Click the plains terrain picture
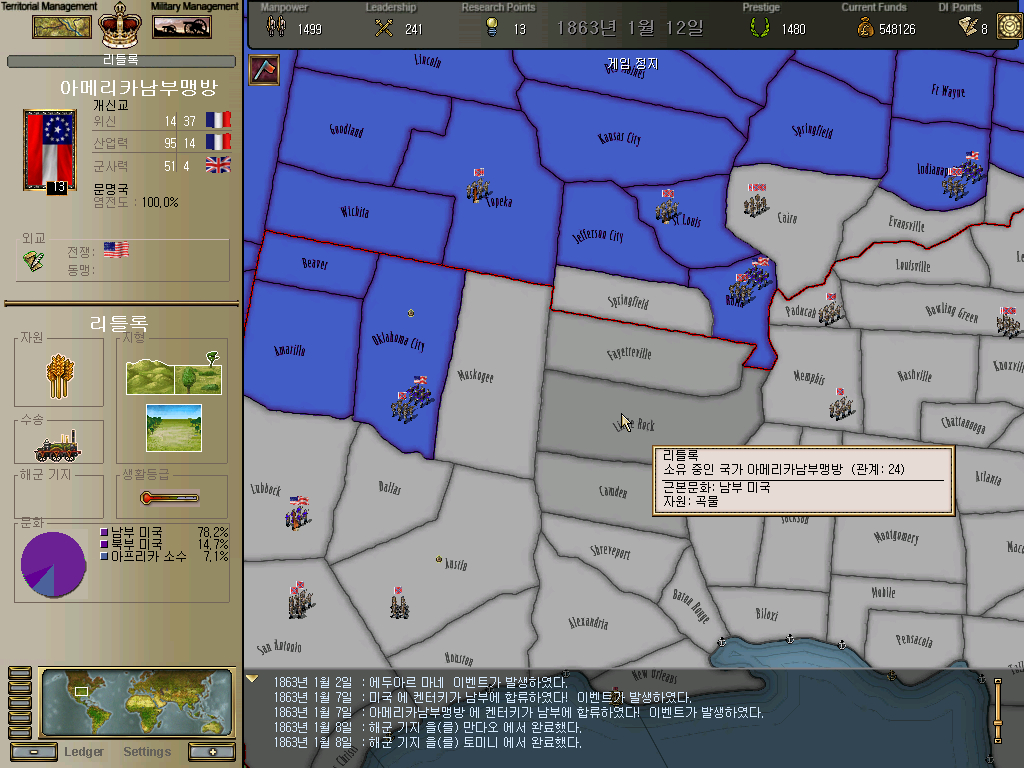 (174, 428)
